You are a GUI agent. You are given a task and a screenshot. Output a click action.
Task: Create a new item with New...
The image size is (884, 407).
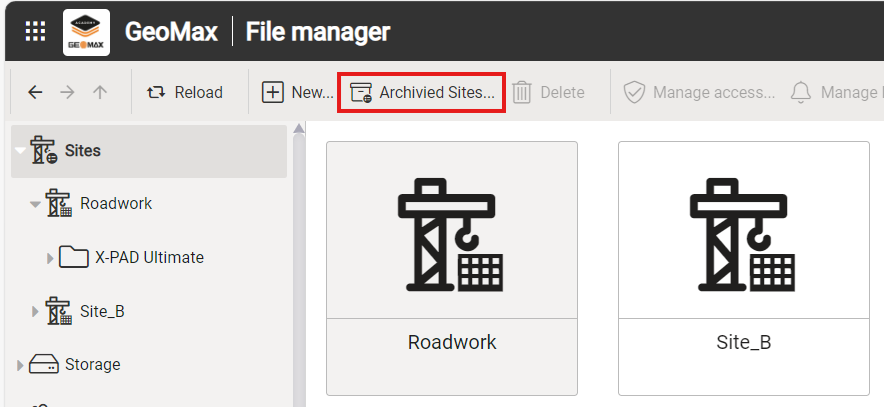[297, 92]
